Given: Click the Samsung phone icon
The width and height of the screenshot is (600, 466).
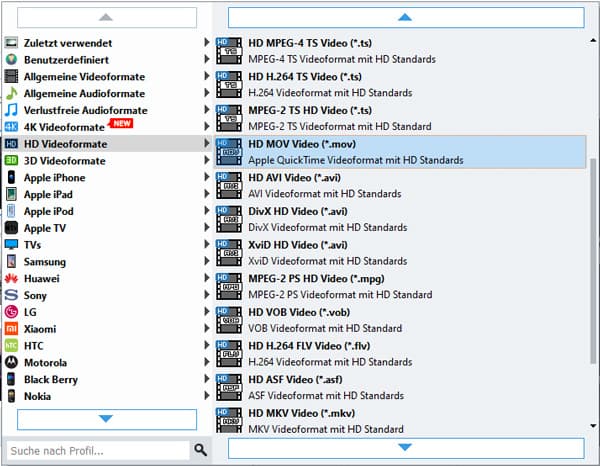Looking at the screenshot, I should pyautogui.click(x=11, y=261).
